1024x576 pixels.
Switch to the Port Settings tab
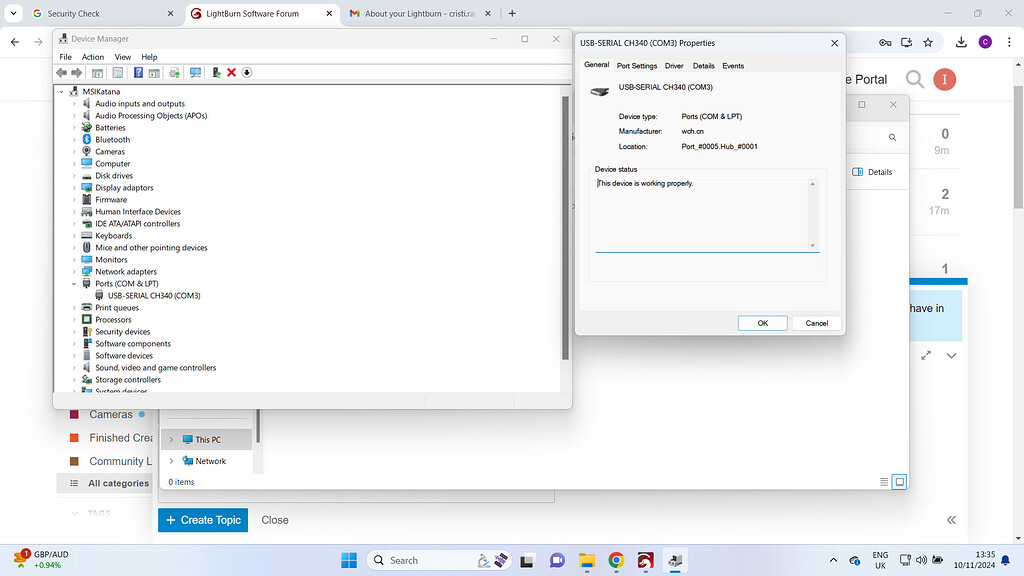(637, 65)
